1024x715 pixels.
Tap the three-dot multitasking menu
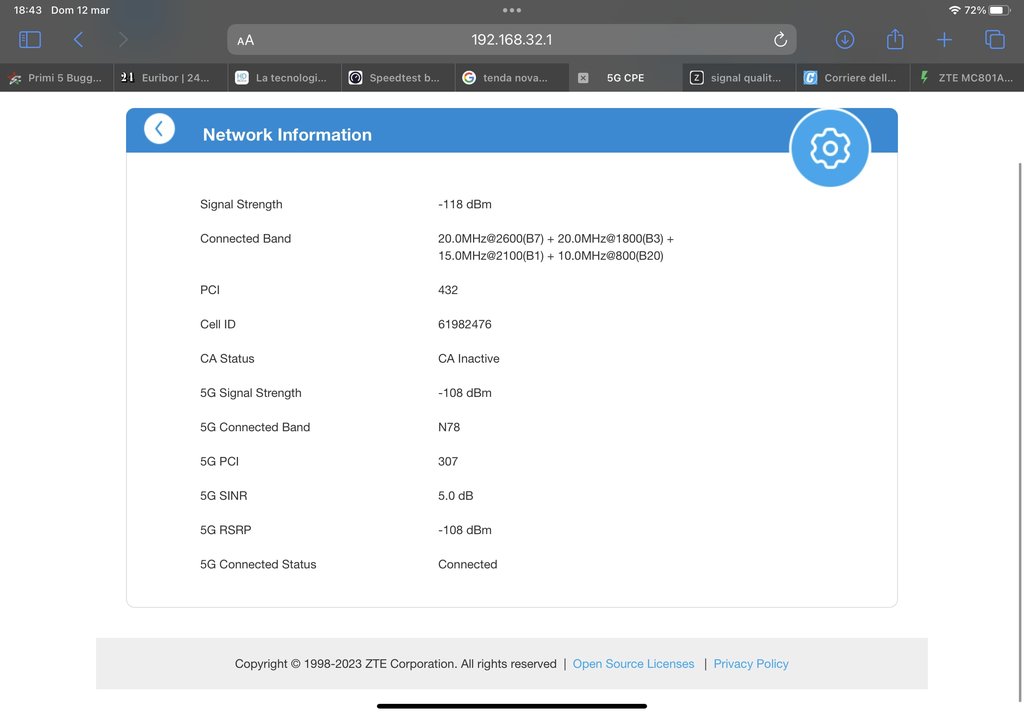coord(512,10)
